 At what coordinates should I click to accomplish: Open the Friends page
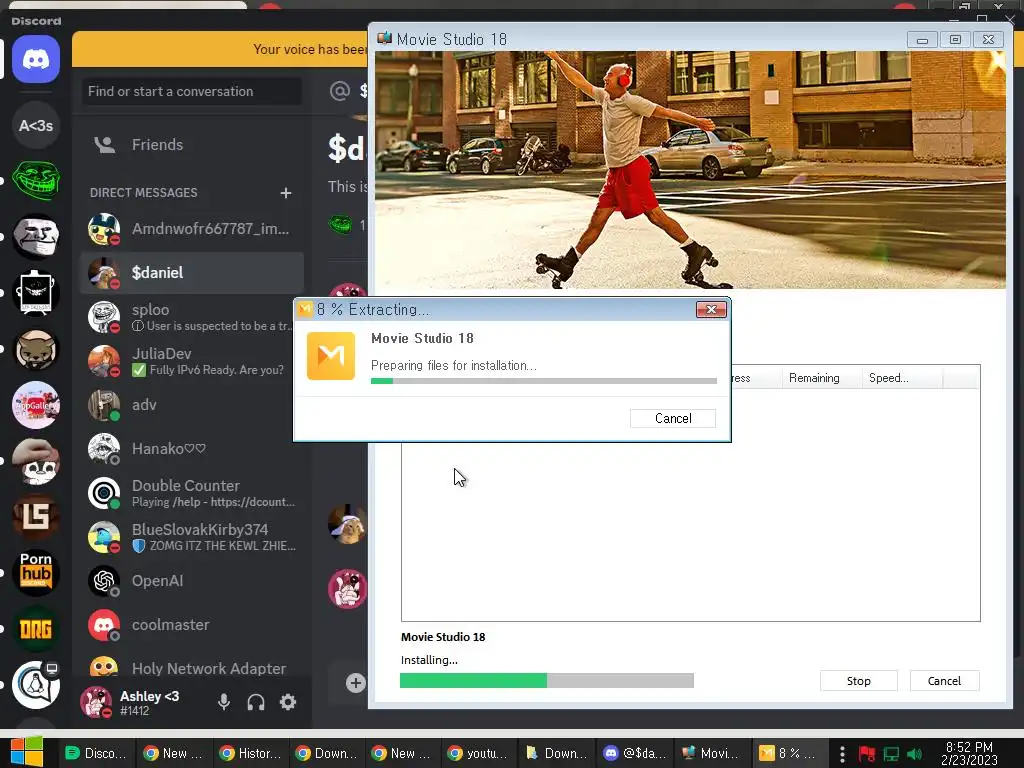pyautogui.click(x=192, y=144)
